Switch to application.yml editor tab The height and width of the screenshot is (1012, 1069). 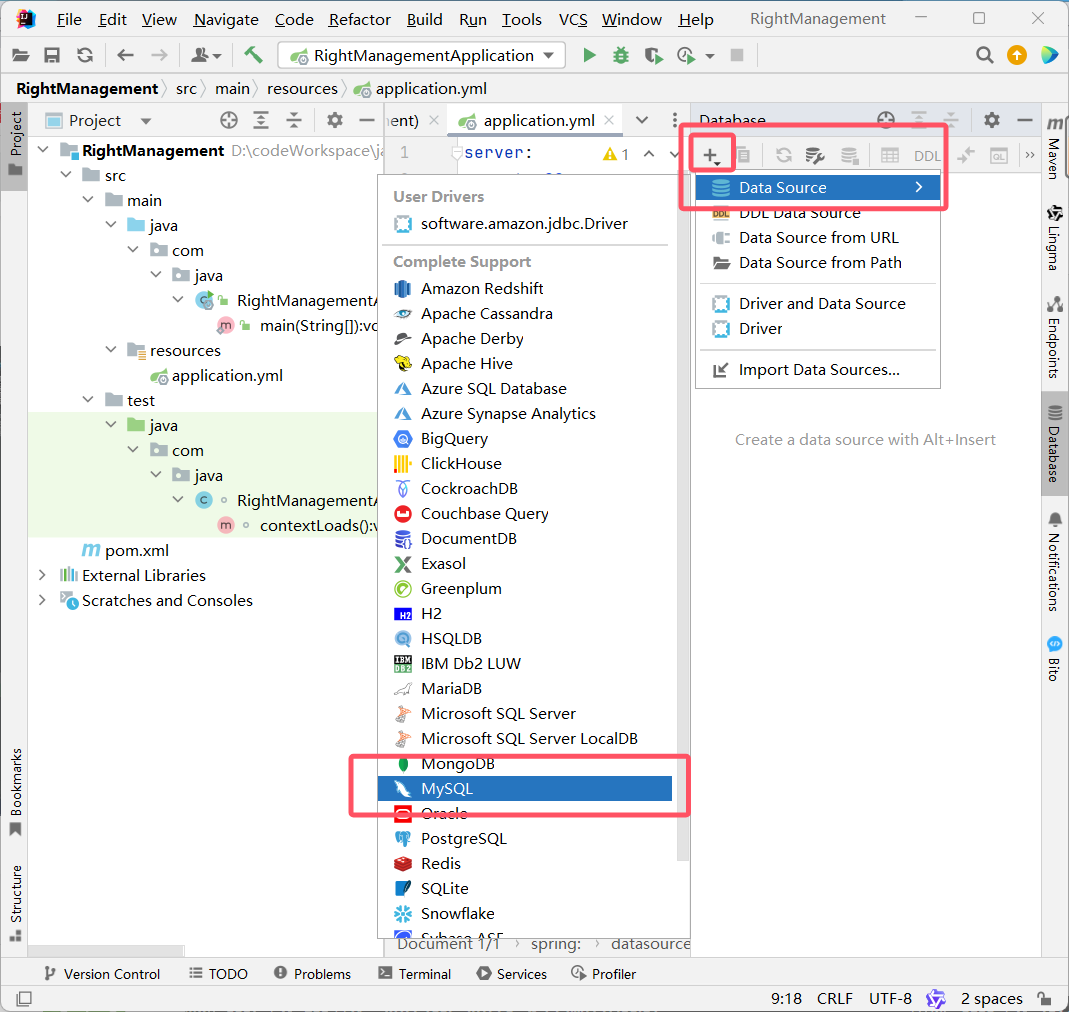[537, 121]
